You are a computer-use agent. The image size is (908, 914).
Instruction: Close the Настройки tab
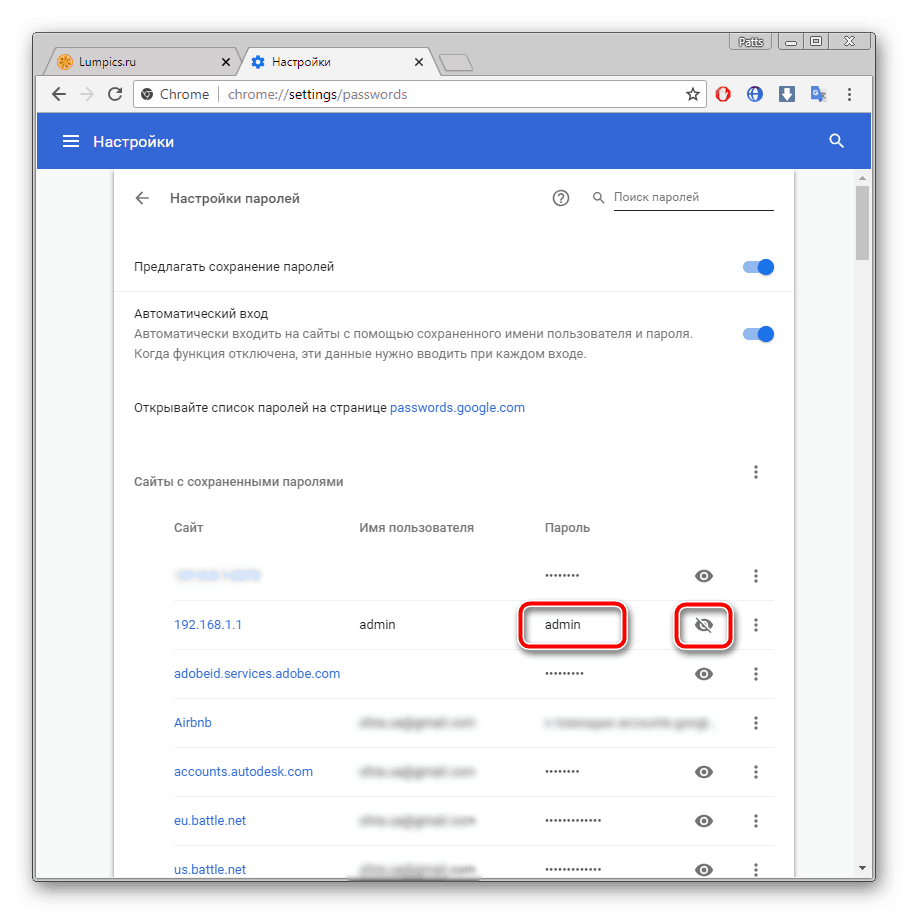click(x=418, y=62)
